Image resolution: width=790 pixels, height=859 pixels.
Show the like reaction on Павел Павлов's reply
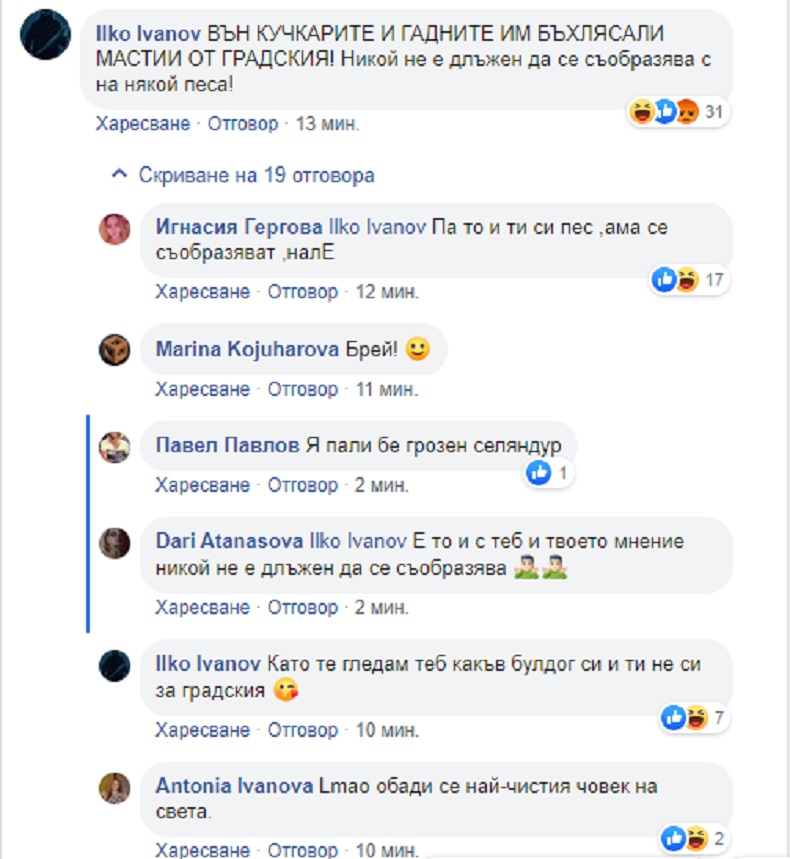point(549,473)
